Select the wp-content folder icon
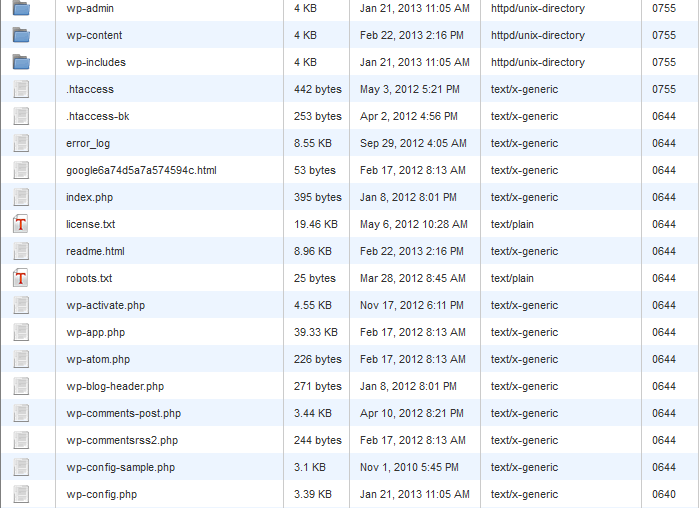 tap(21, 35)
